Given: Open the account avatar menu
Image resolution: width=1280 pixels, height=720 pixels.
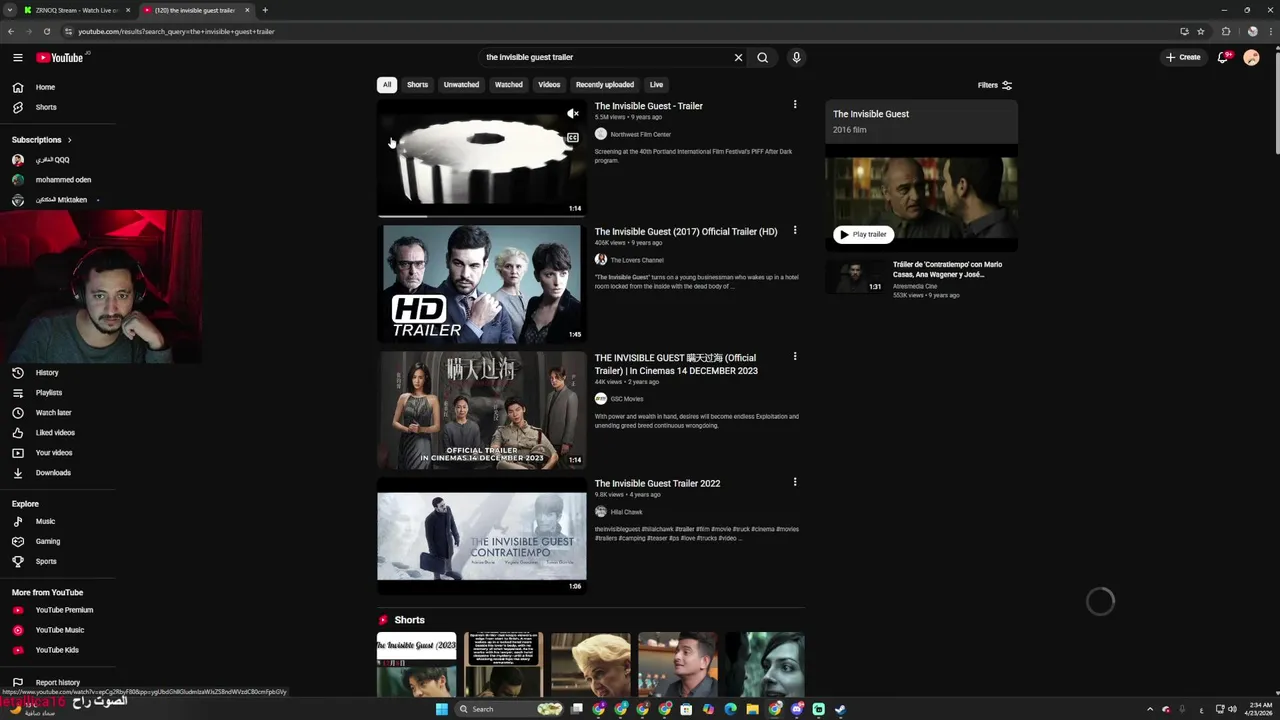Looking at the screenshot, I should 1251,58.
